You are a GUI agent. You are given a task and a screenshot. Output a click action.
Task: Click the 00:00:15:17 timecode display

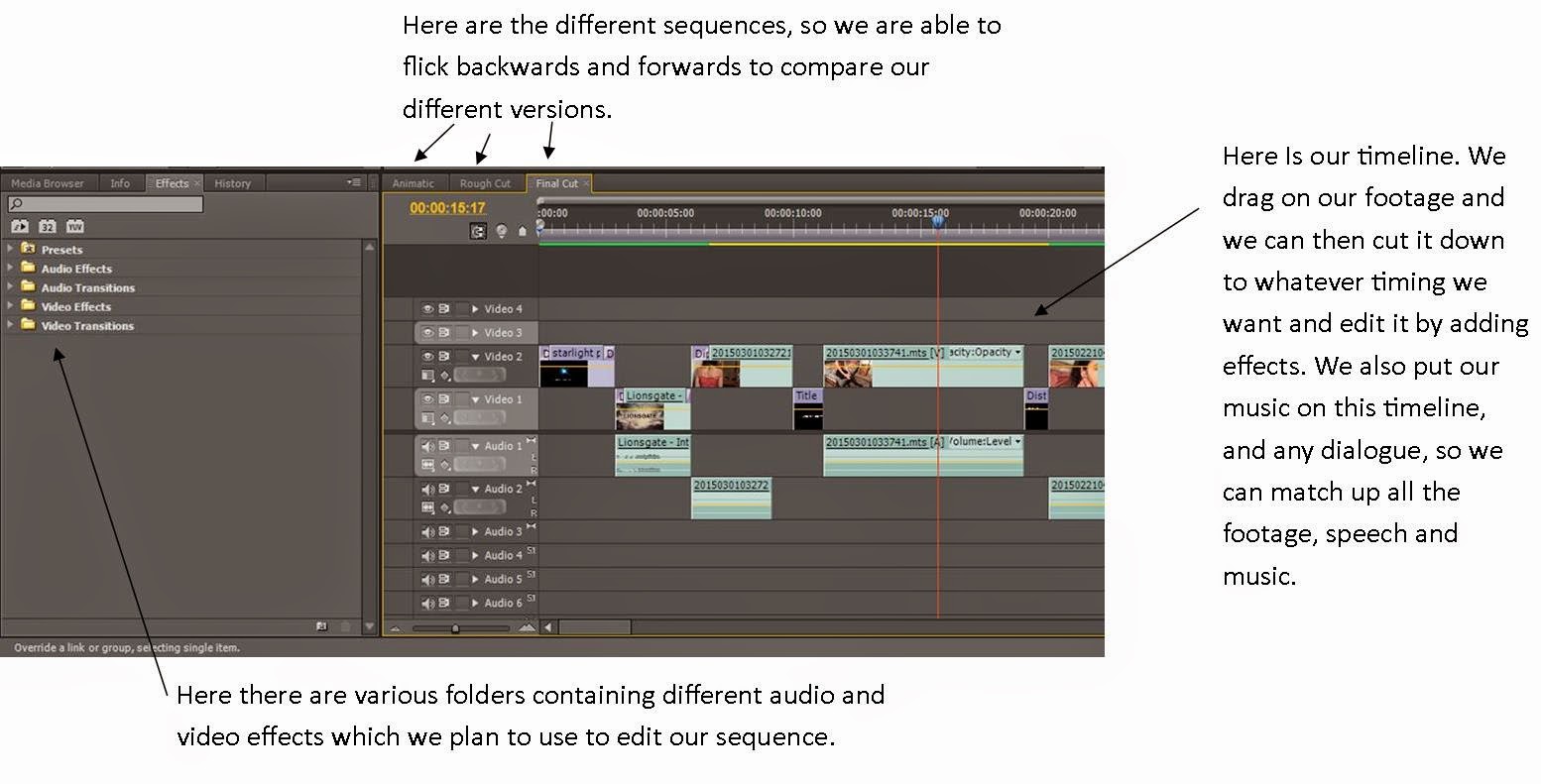(448, 208)
